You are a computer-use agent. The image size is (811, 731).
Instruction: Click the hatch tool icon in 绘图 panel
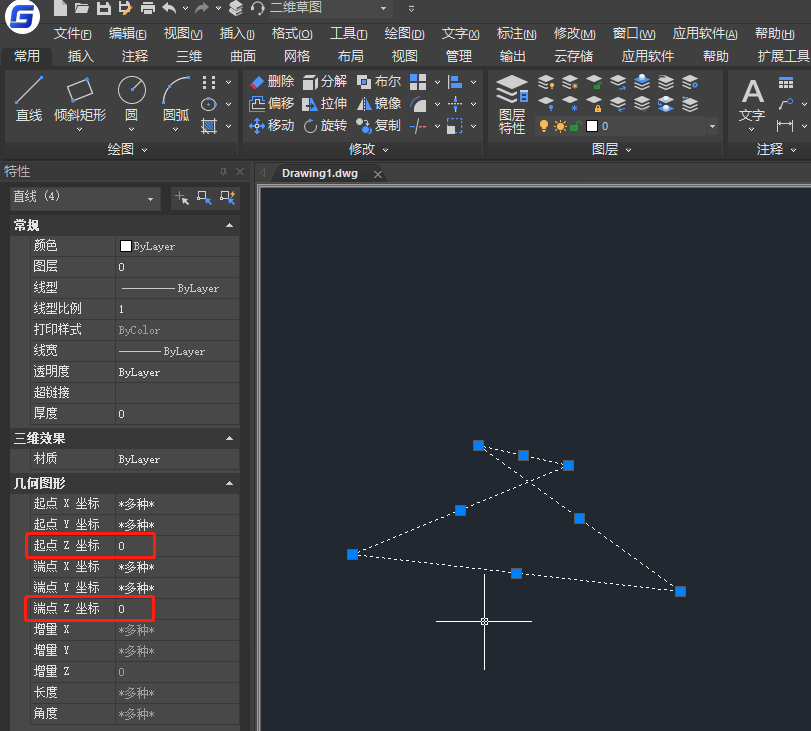click(x=208, y=126)
